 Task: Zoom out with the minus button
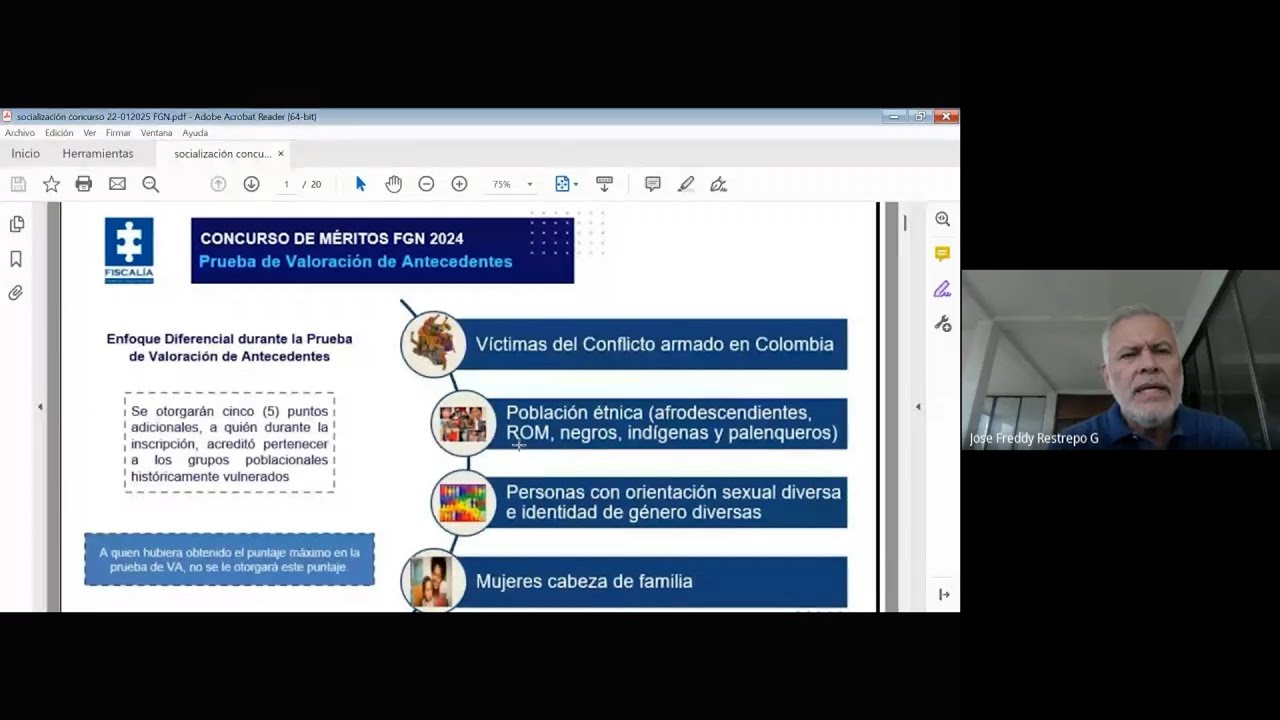coord(426,184)
